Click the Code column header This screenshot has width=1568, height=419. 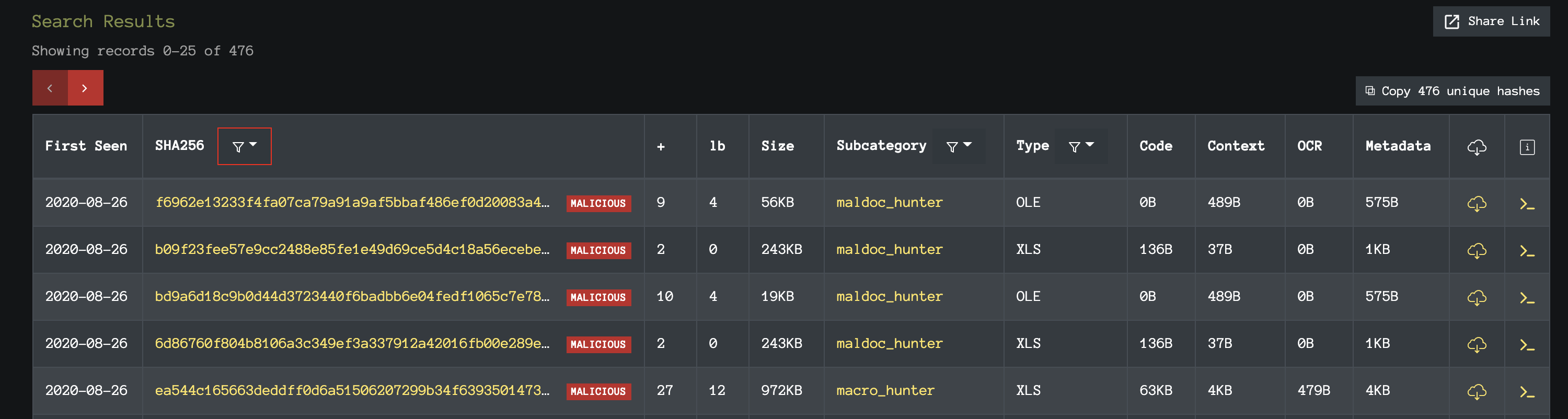1155,146
